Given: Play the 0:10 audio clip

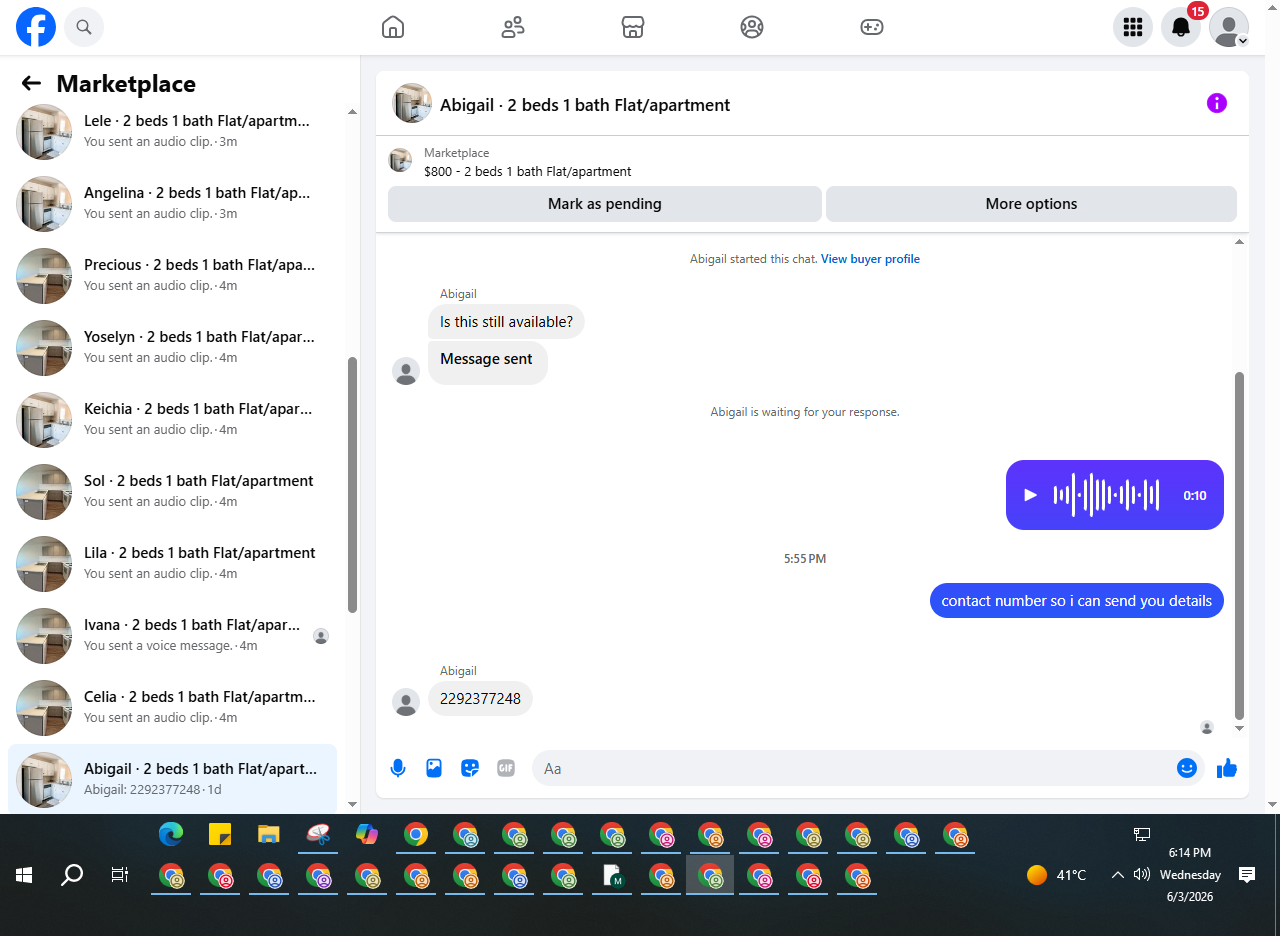Looking at the screenshot, I should pos(1030,495).
